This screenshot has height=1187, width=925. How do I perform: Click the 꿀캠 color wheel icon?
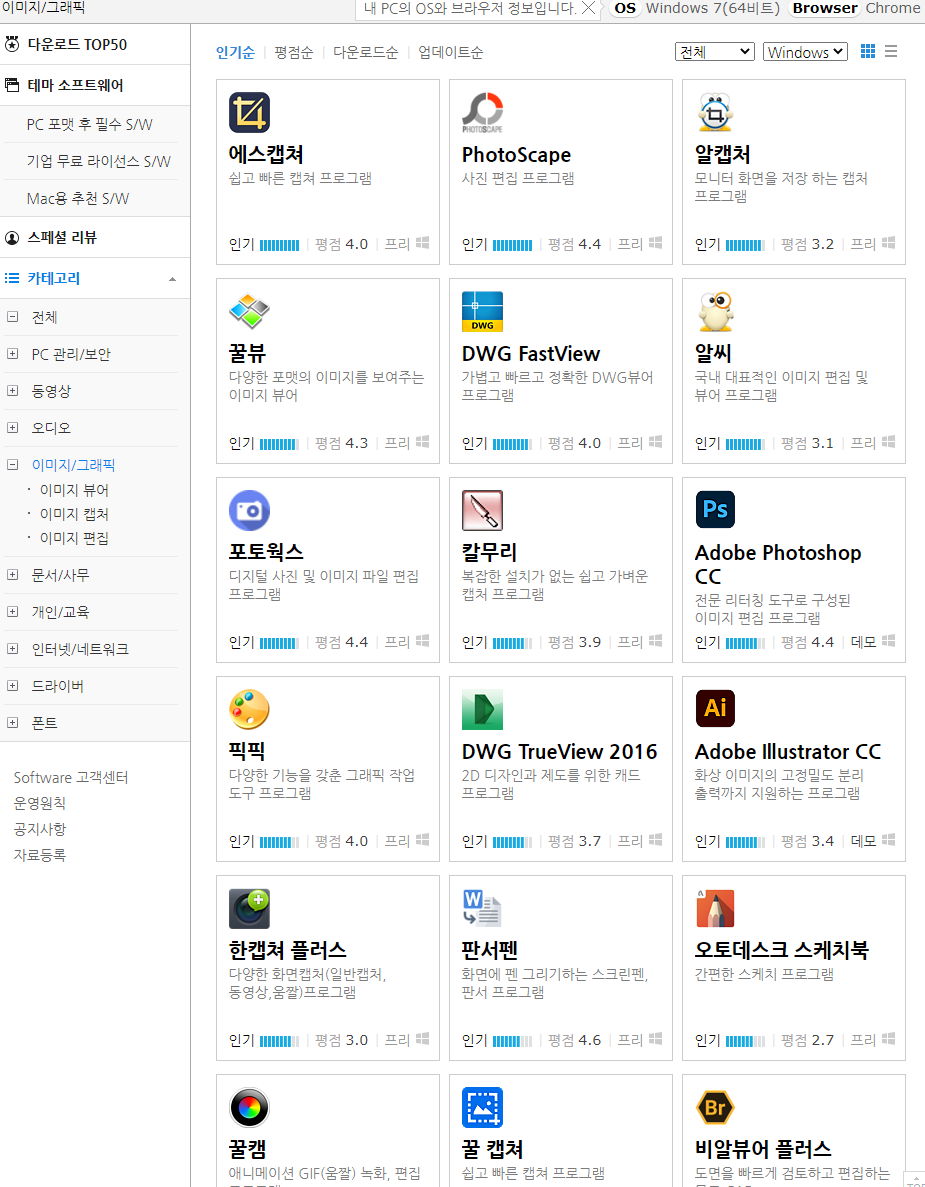249,1108
